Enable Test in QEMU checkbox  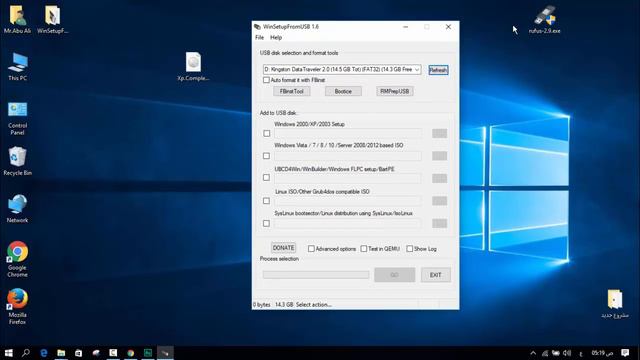click(x=364, y=249)
